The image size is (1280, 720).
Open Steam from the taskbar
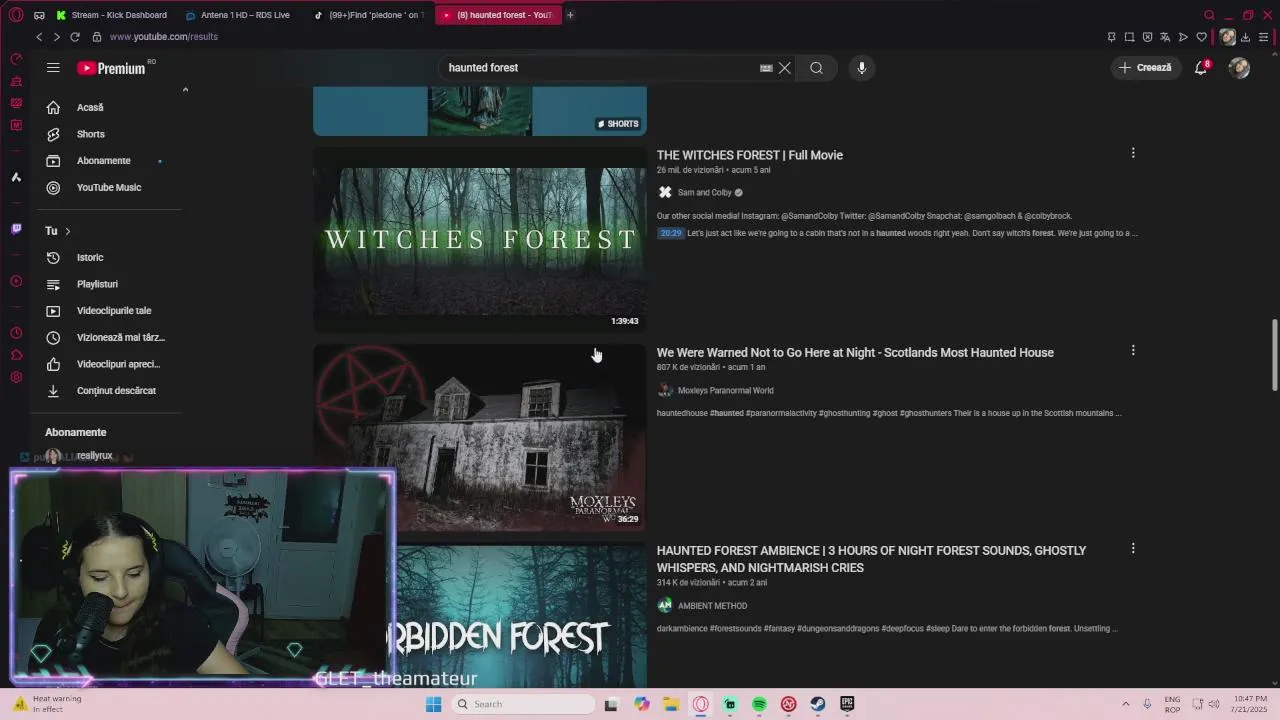tap(818, 704)
